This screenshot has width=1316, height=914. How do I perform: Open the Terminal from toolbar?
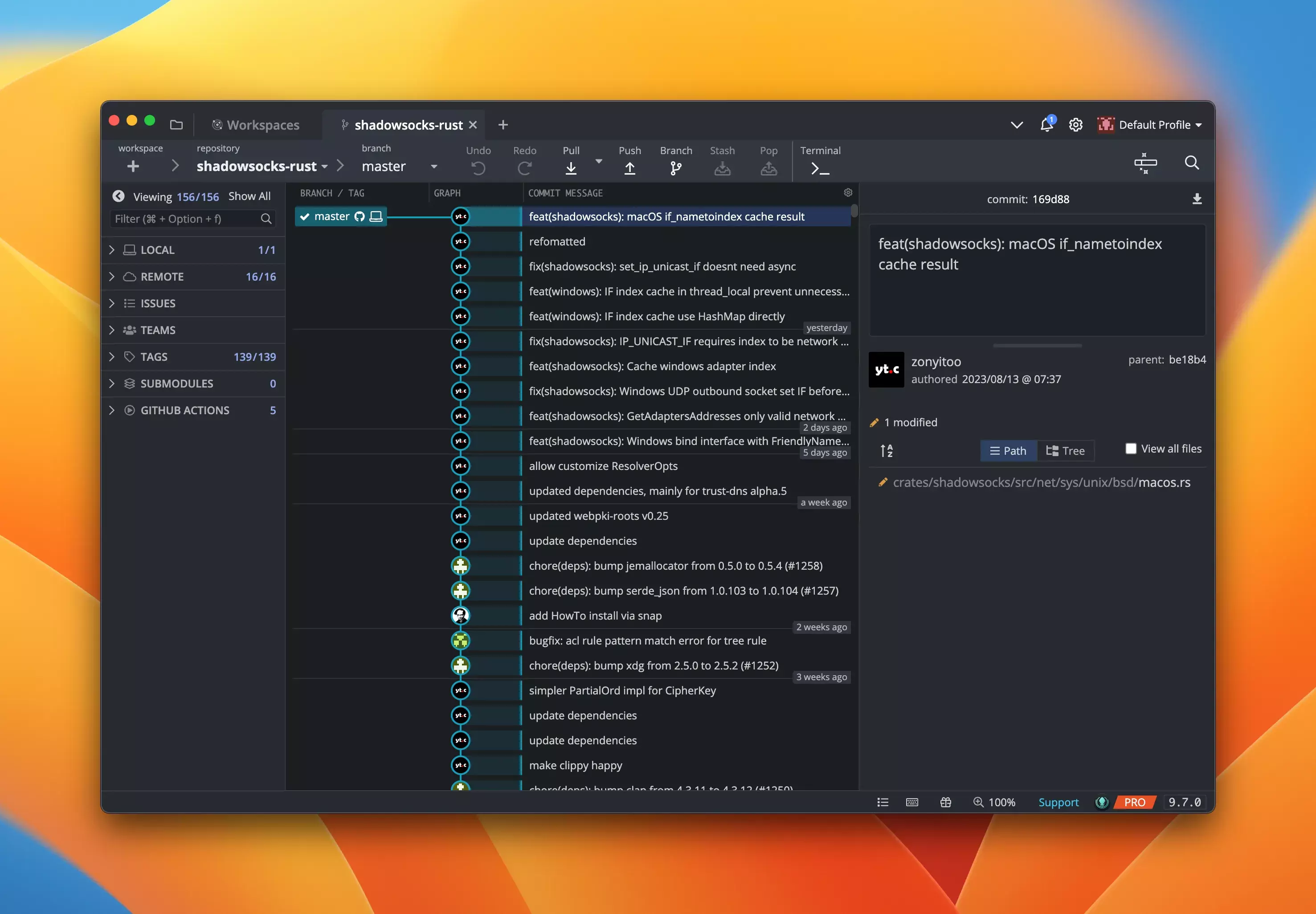pyautogui.click(x=820, y=168)
